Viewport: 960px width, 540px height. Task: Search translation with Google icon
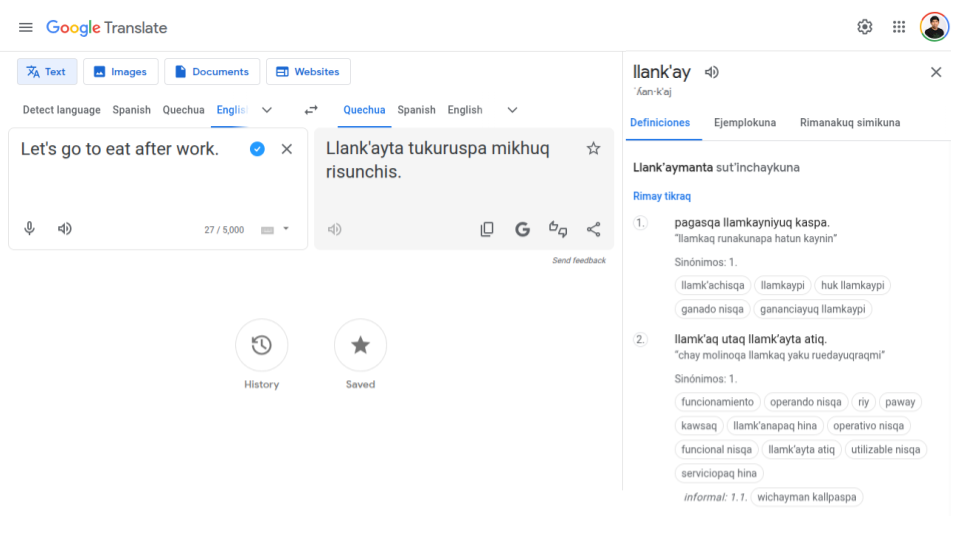tap(522, 229)
